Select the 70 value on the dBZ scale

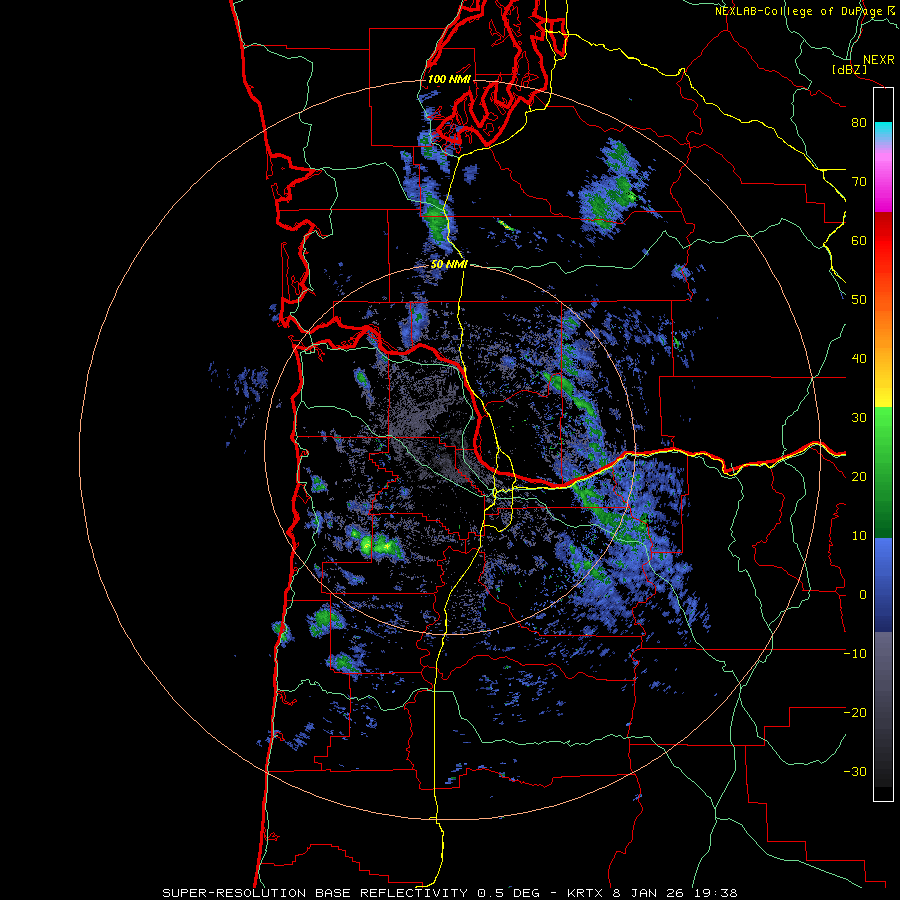point(859,182)
